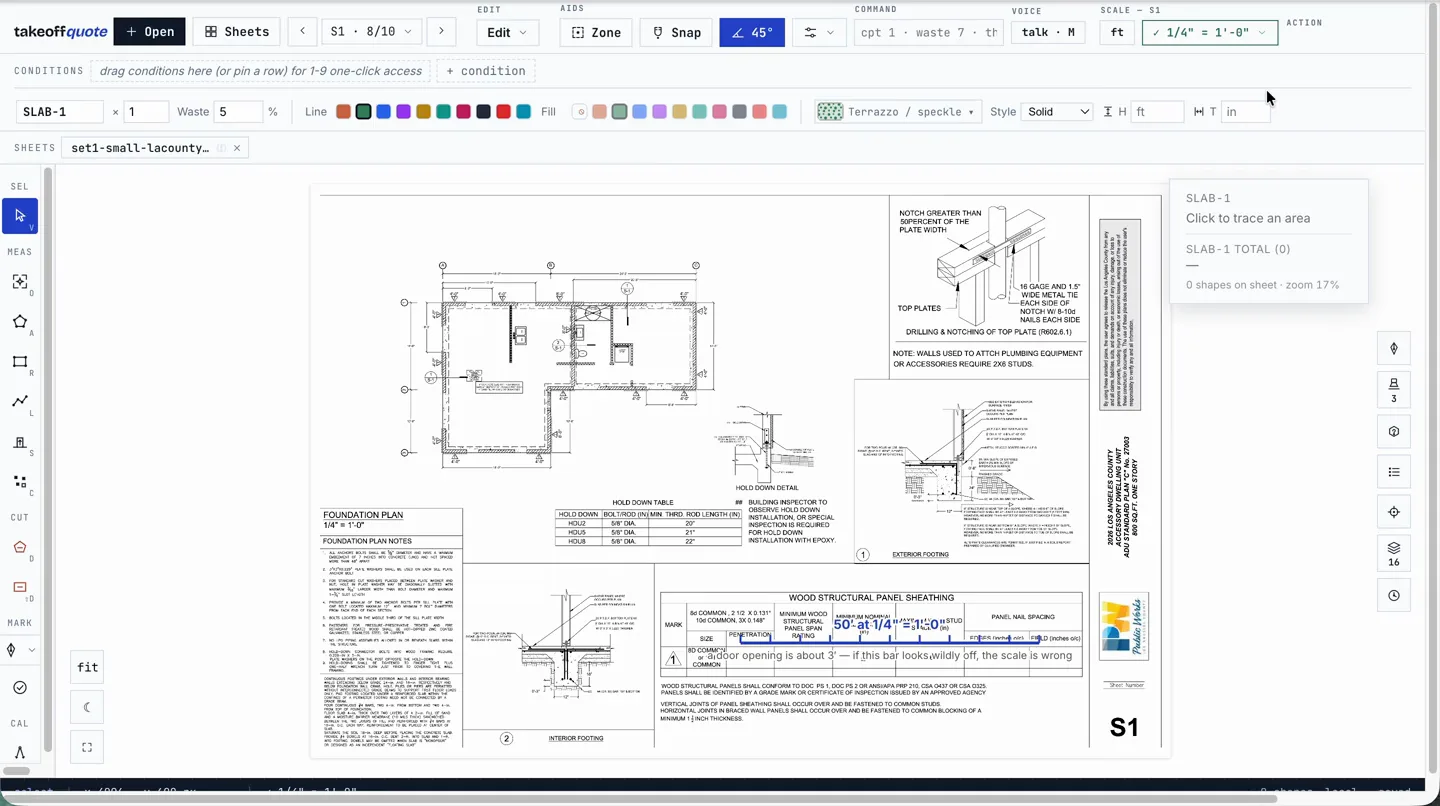
Task: Open the Terrazzo / speckle pattern dropdown
Action: pos(898,112)
